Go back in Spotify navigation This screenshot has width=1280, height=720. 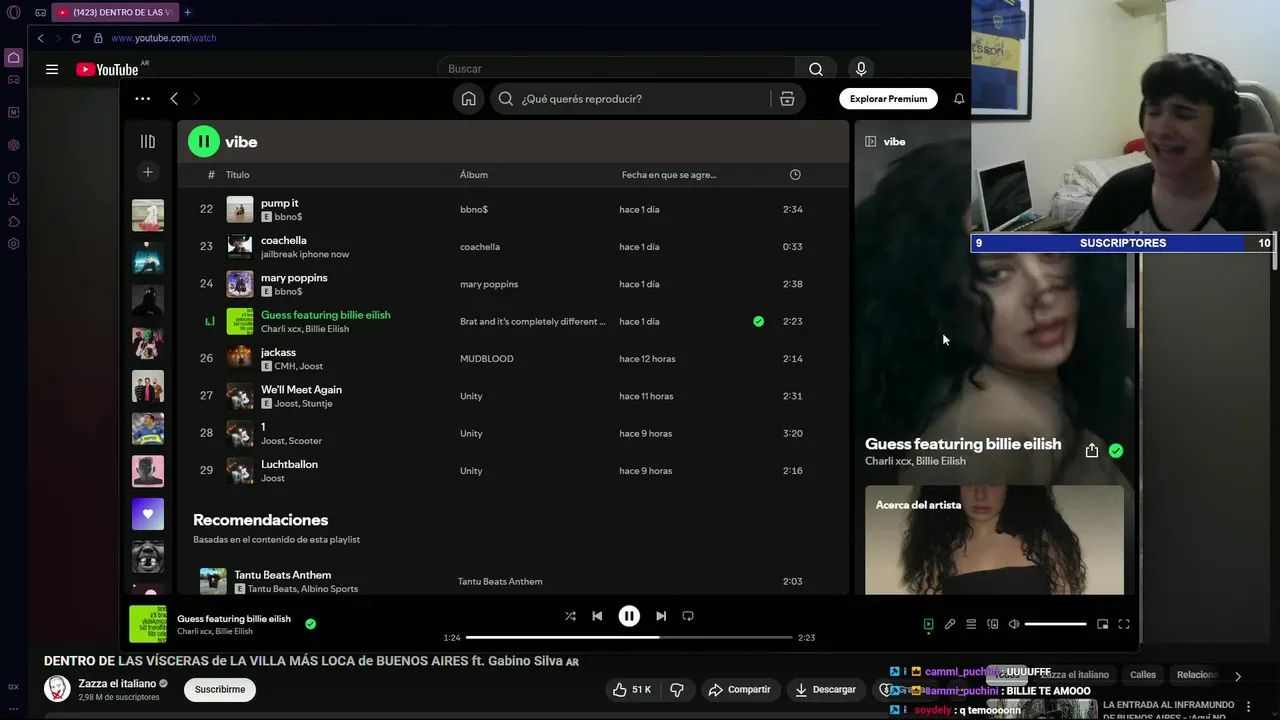point(174,98)
